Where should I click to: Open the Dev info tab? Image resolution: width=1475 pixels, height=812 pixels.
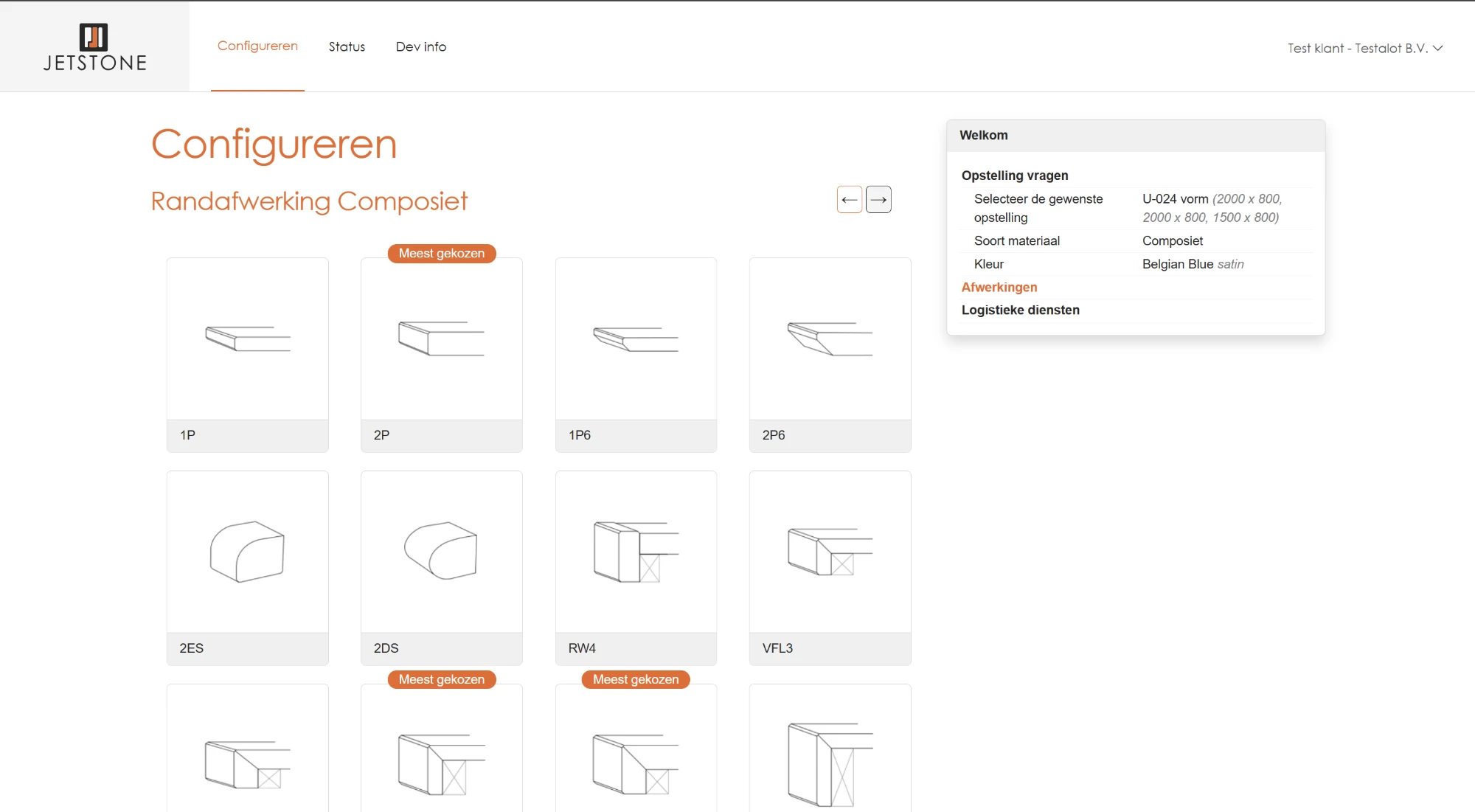click(x=421, y=46)
